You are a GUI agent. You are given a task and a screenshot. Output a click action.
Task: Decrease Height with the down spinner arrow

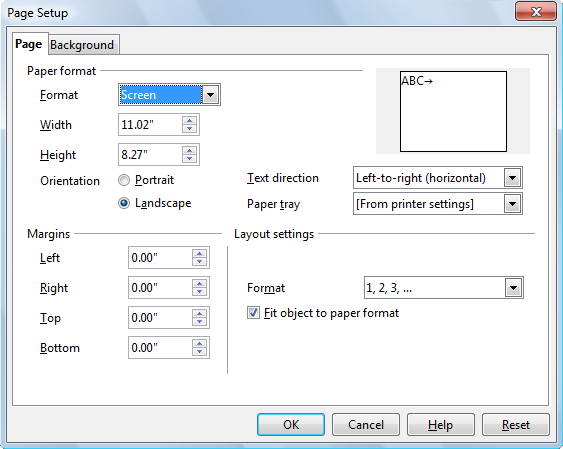(190, 159)
